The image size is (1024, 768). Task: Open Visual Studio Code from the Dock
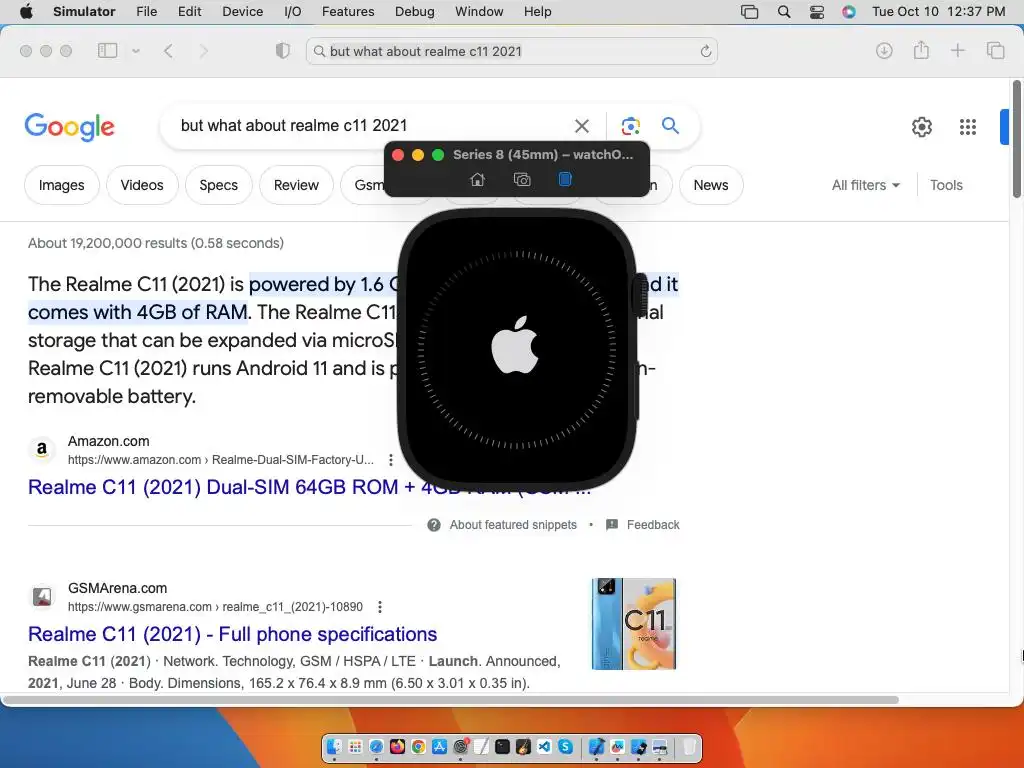(545, 746)
